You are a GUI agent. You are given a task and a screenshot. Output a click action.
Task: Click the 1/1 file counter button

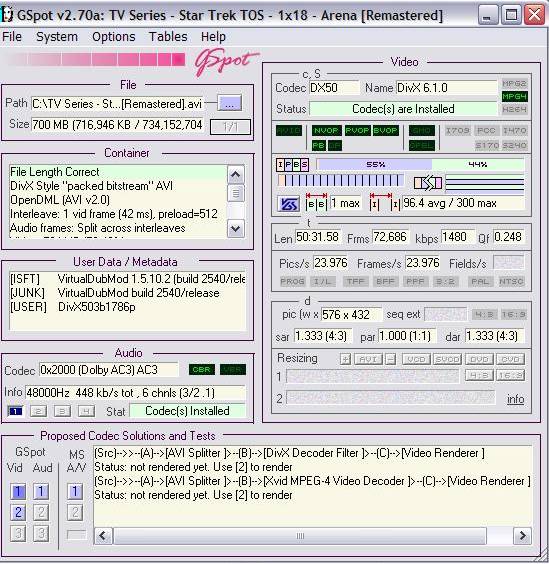(x=230, y=127)
